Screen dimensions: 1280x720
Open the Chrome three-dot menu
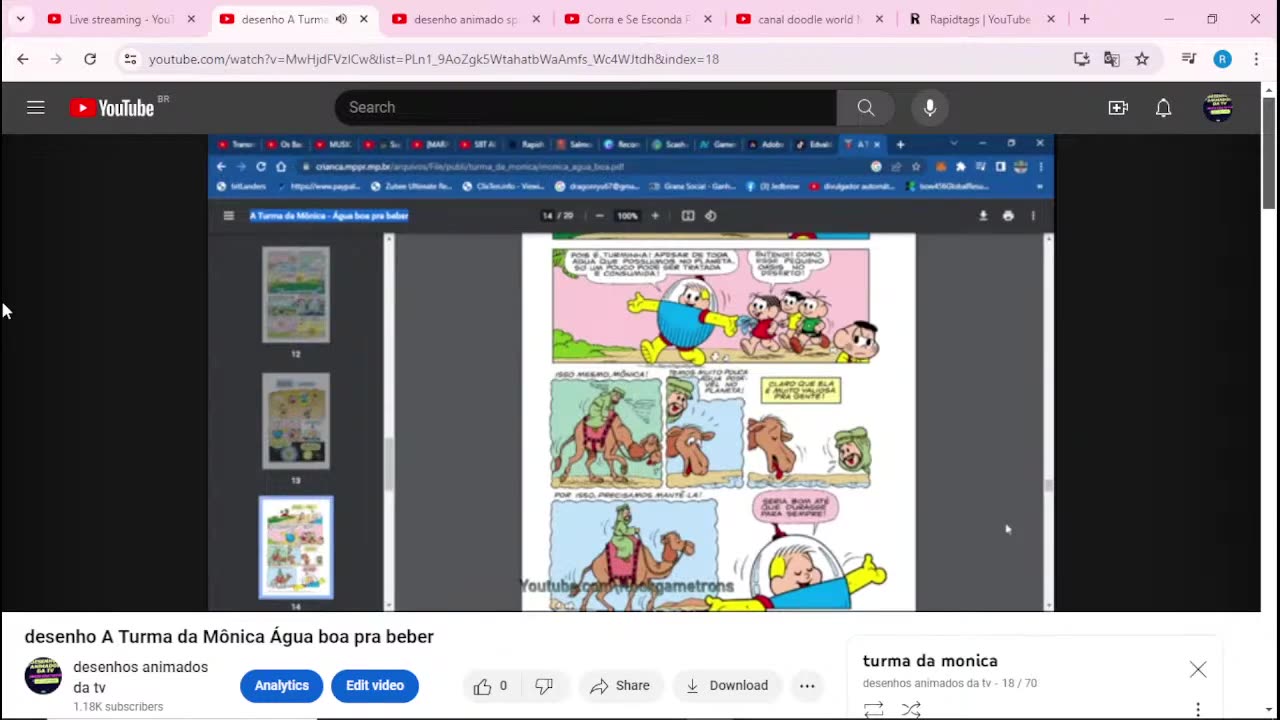(x=1256, y=59)
